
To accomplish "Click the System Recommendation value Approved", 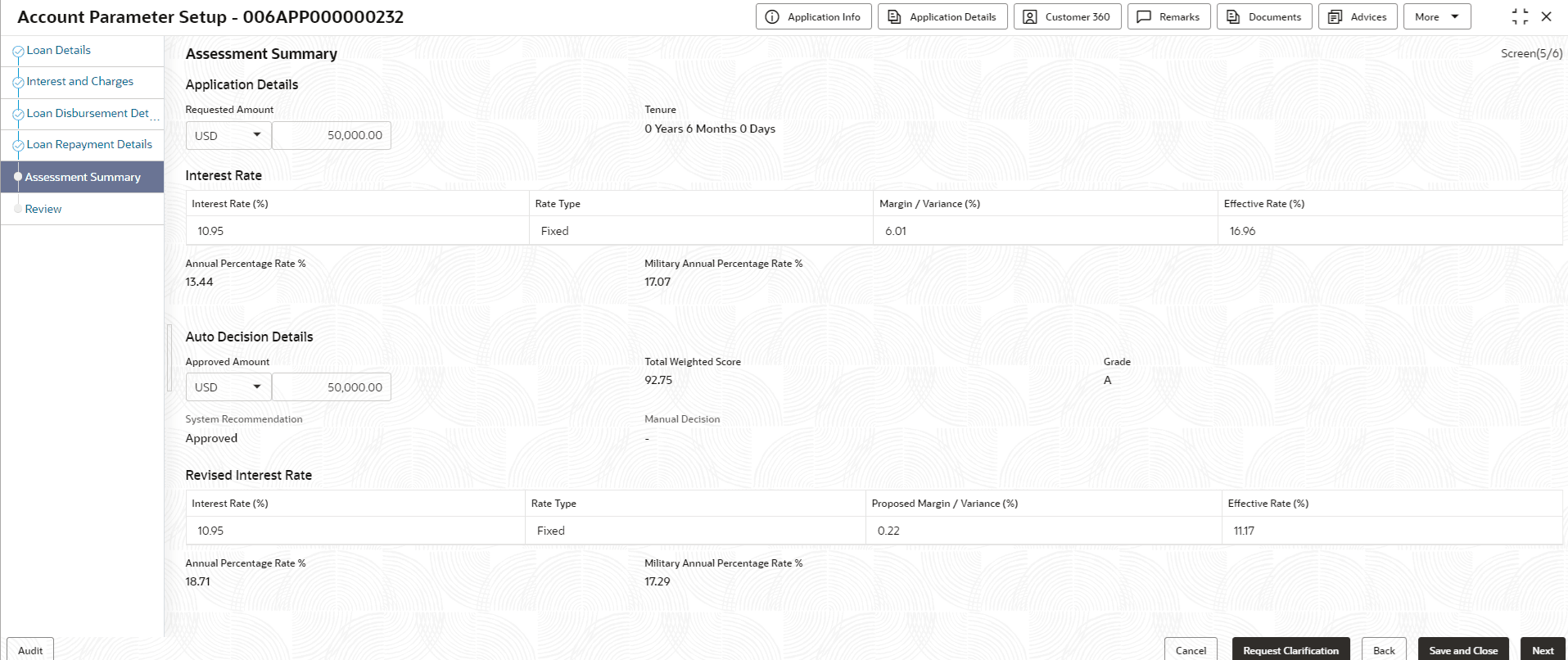I will coord(211,438).
